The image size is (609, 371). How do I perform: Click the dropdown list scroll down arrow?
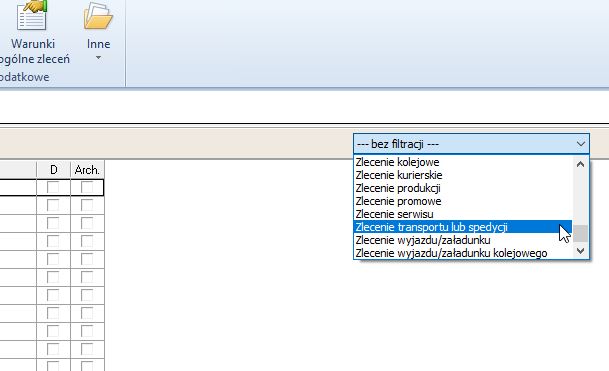580,251
